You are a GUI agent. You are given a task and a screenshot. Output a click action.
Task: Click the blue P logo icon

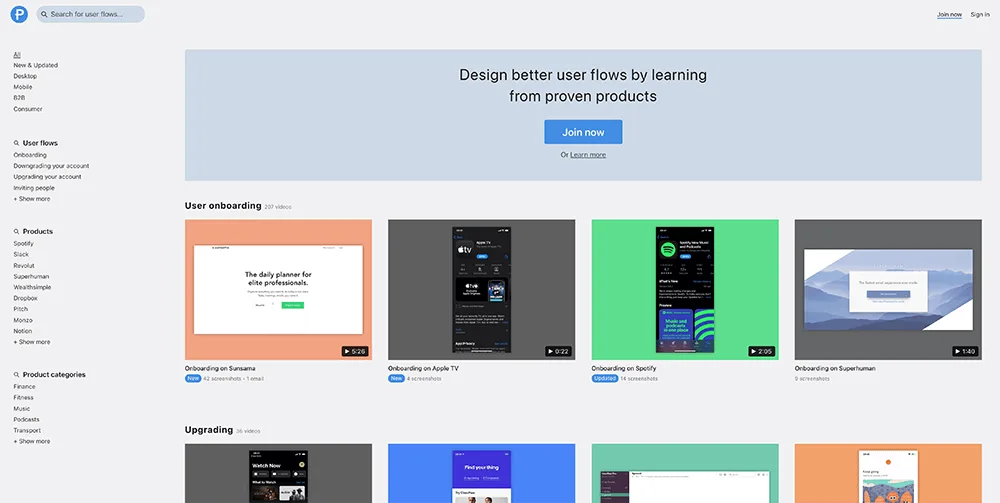19,15
